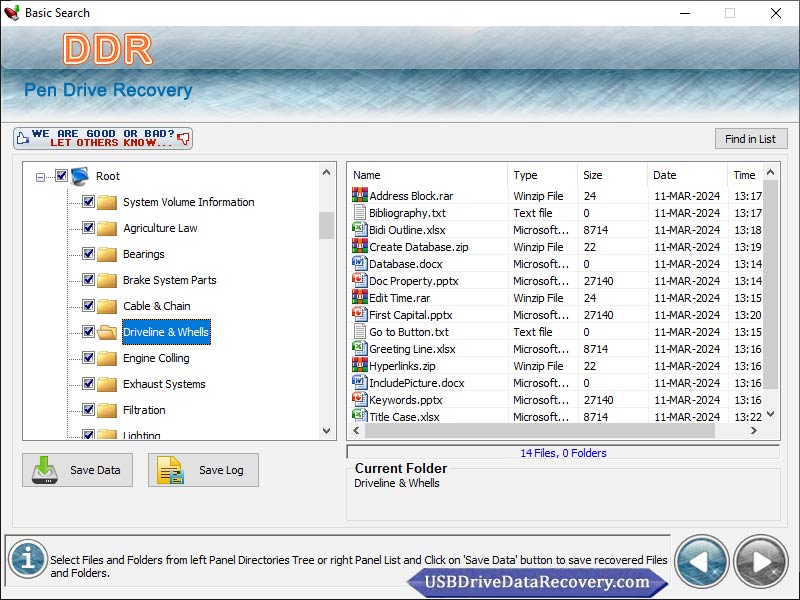800x600 pixels.
Task: Click the Save Data button
Action: click(x=77, y=470)
